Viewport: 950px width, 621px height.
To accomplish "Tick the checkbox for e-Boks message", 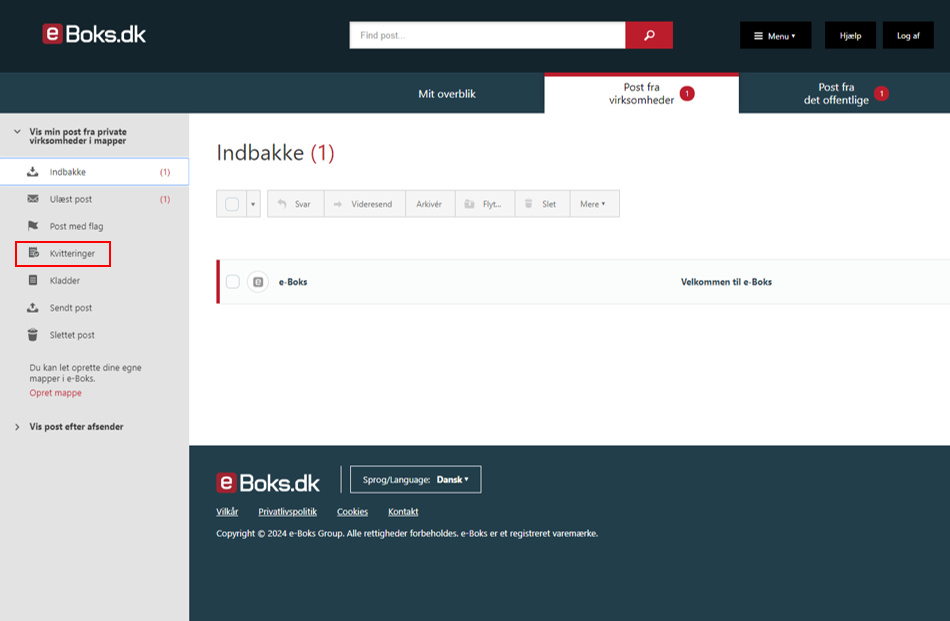I will point(233,282).
